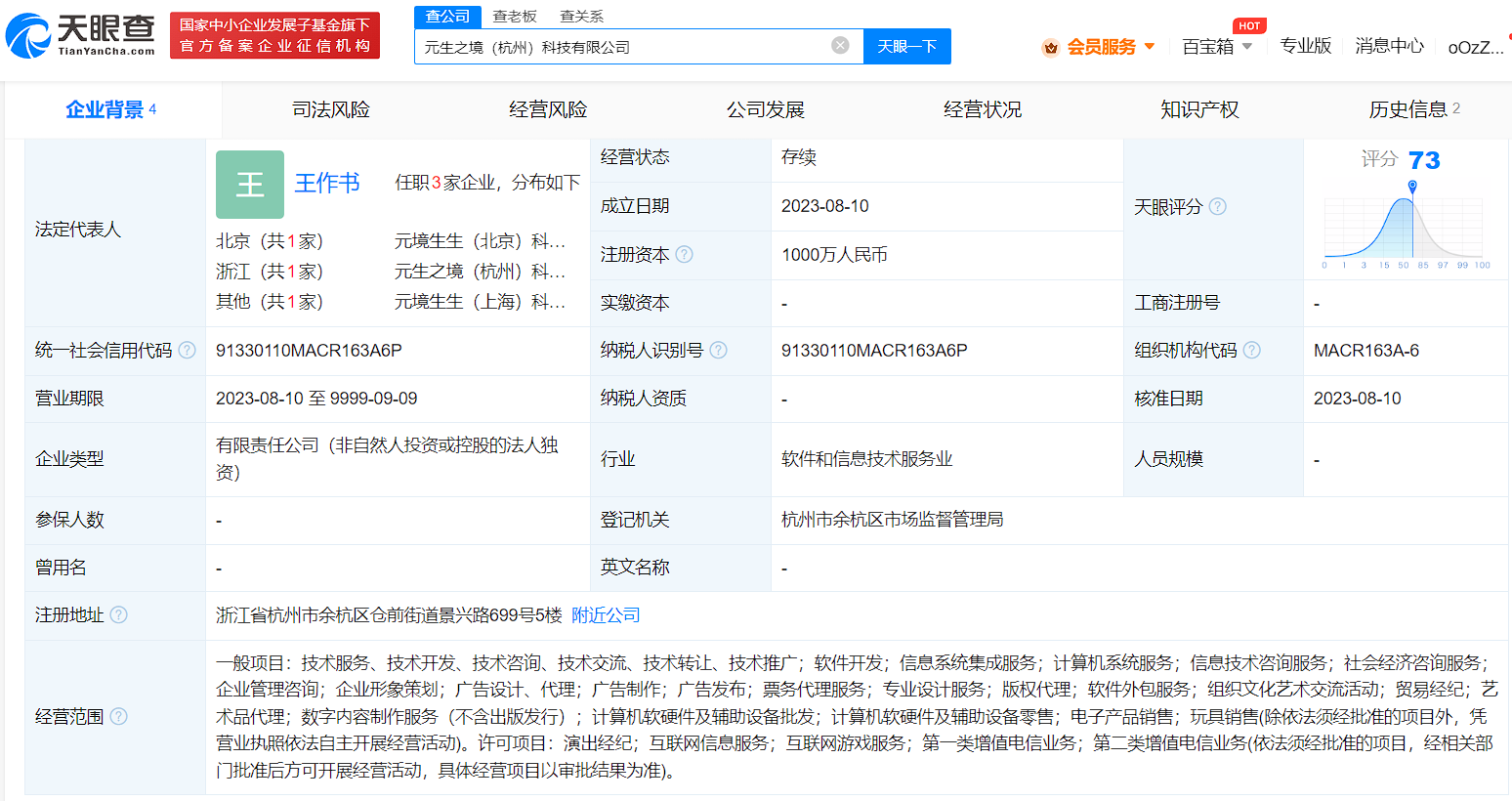Show help for 统一社会信用代码

tap(187, 350)
